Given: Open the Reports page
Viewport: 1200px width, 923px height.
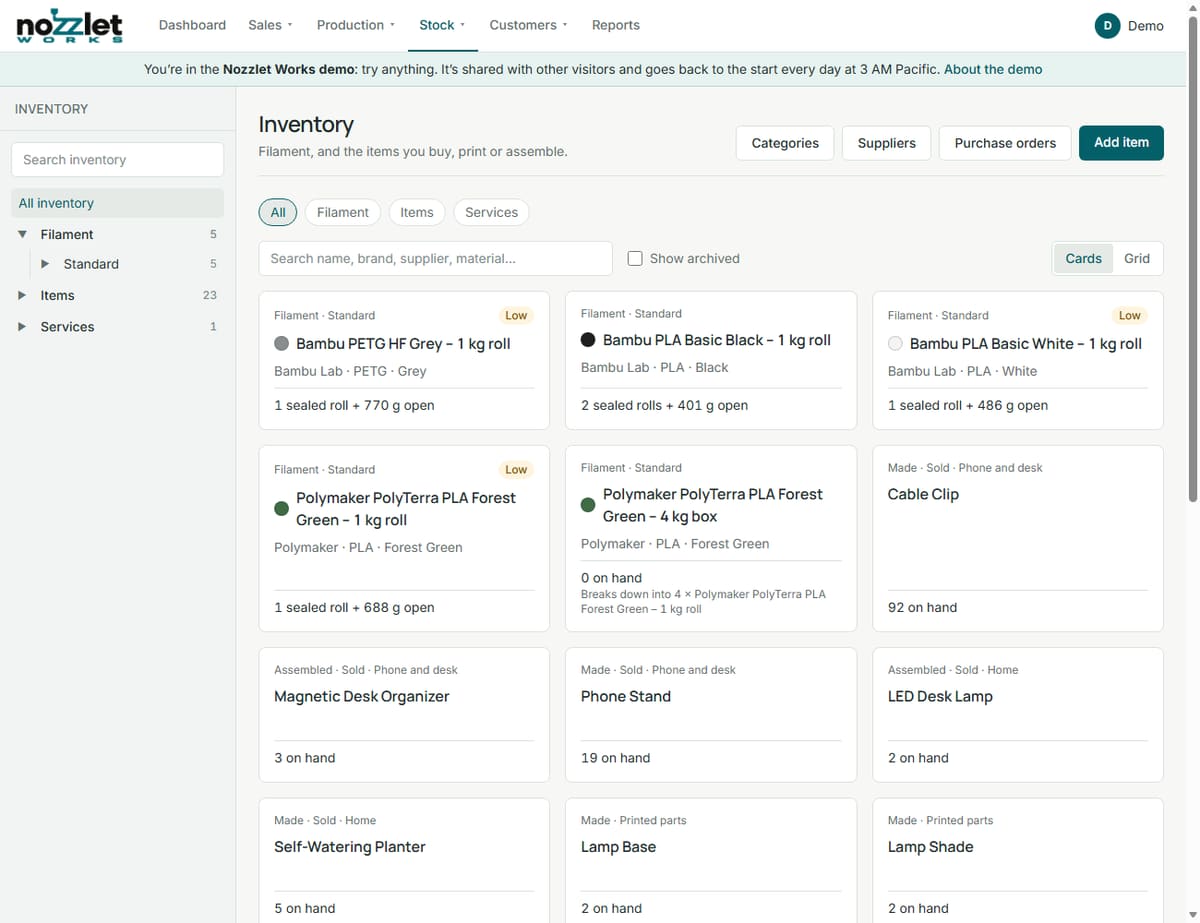Looking at the screenshot, I should [616, 25].
